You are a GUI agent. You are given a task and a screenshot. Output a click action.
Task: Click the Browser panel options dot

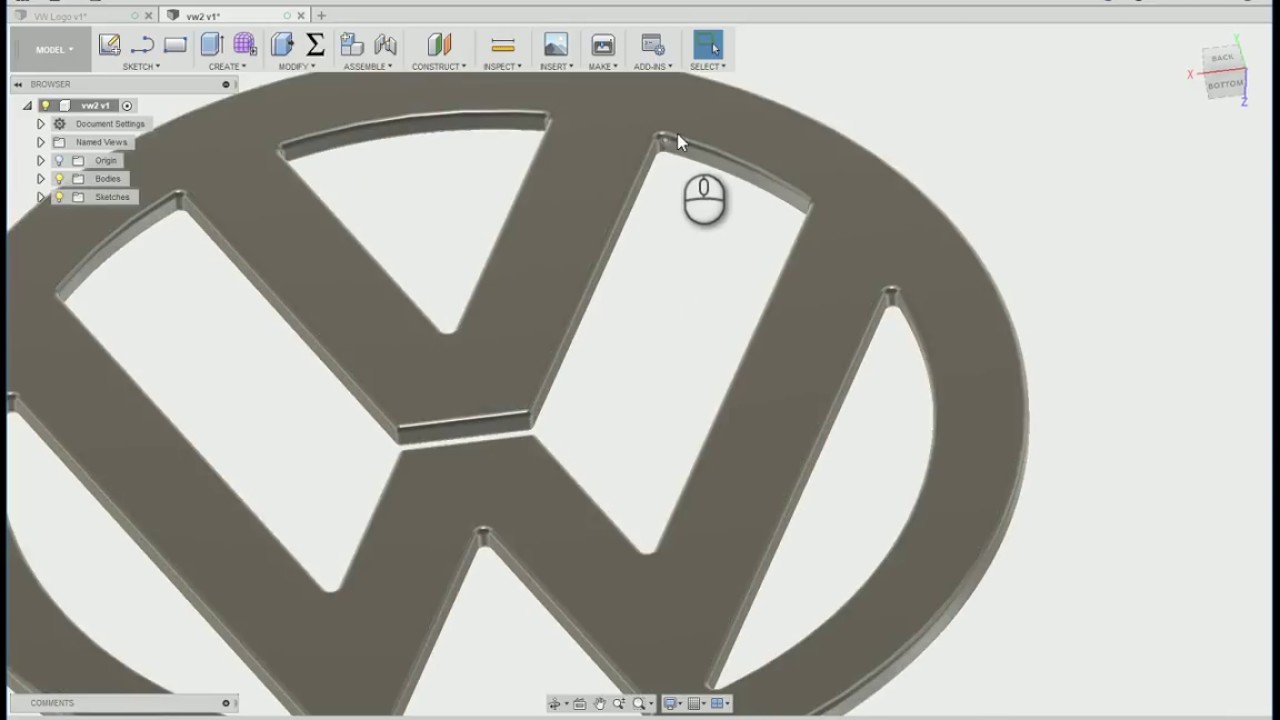pos(226,85)
